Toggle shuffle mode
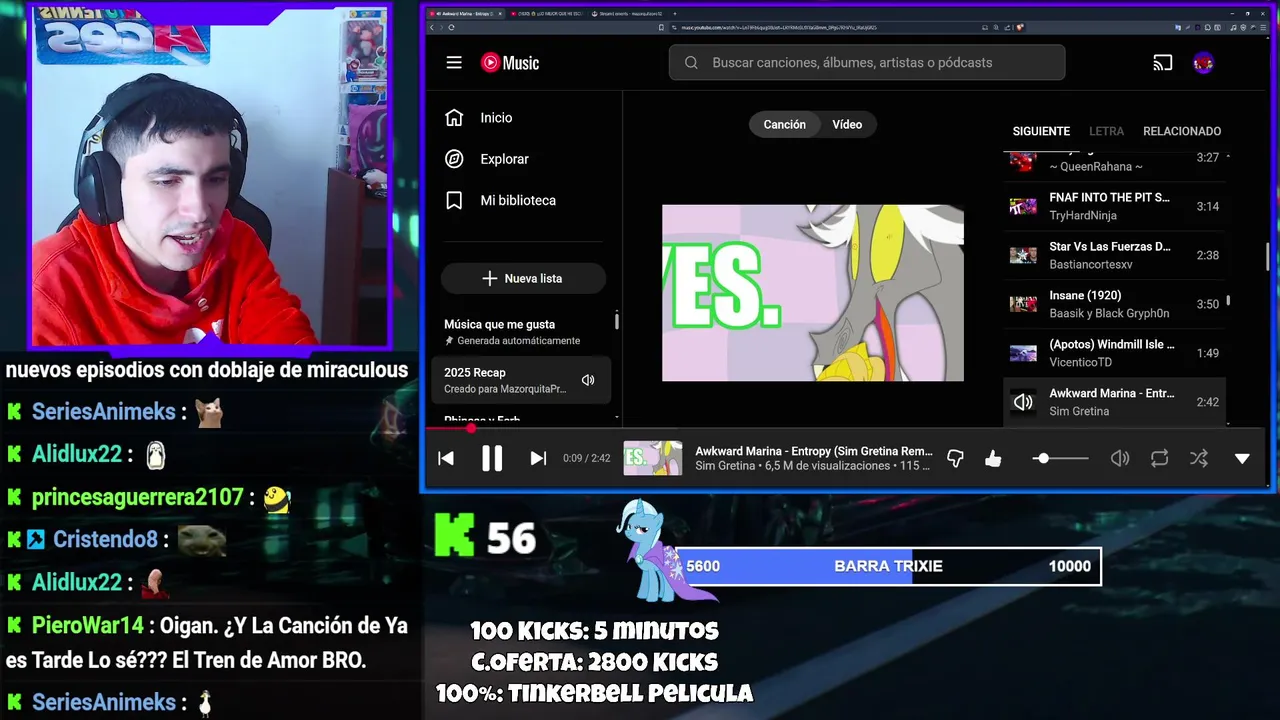This screenshot has height=720, width=1280. pyautogui.click(x=1199, y=458)
